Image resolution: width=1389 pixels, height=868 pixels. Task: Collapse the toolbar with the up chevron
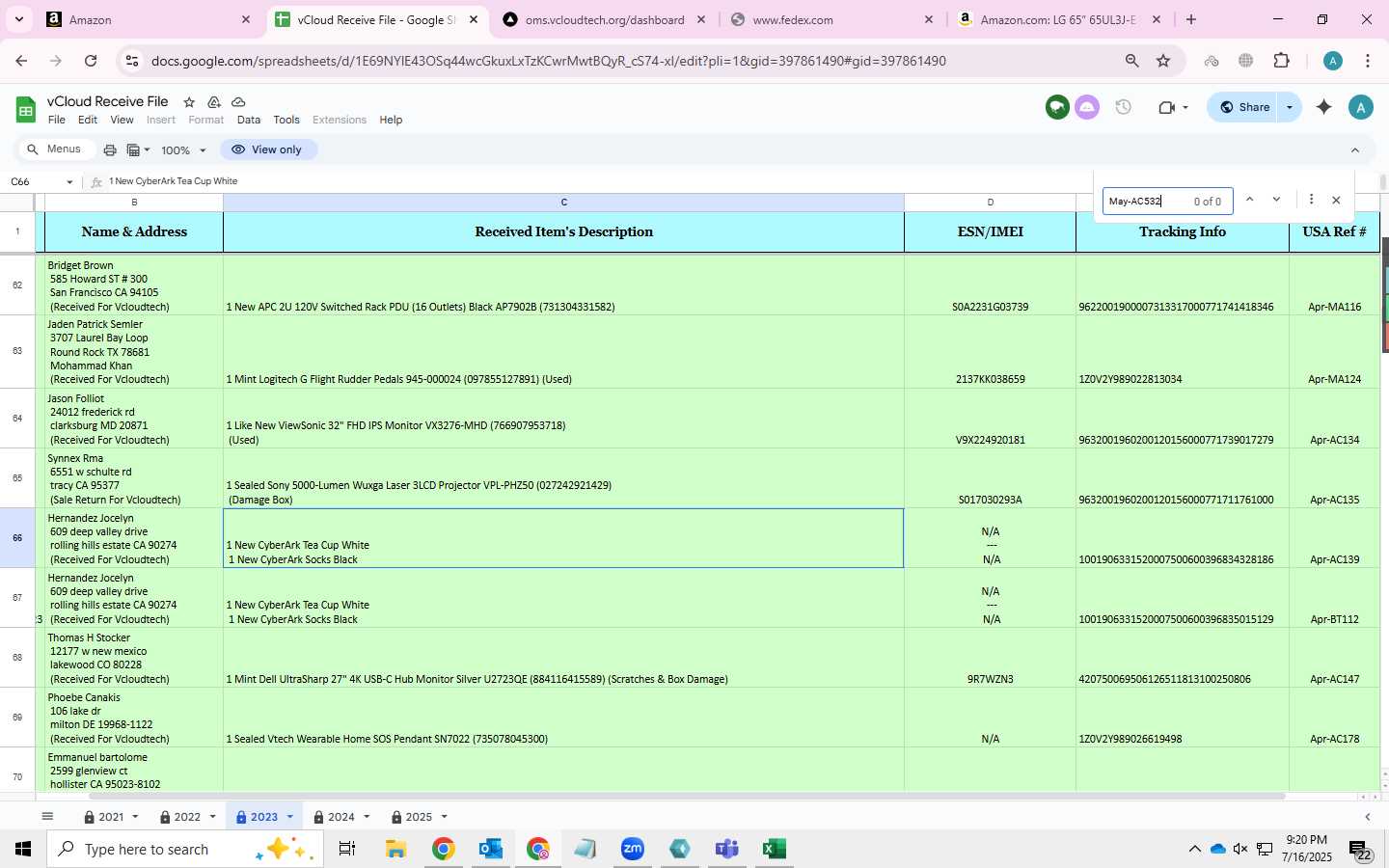pyautogui.click(x=1354, y=149)
